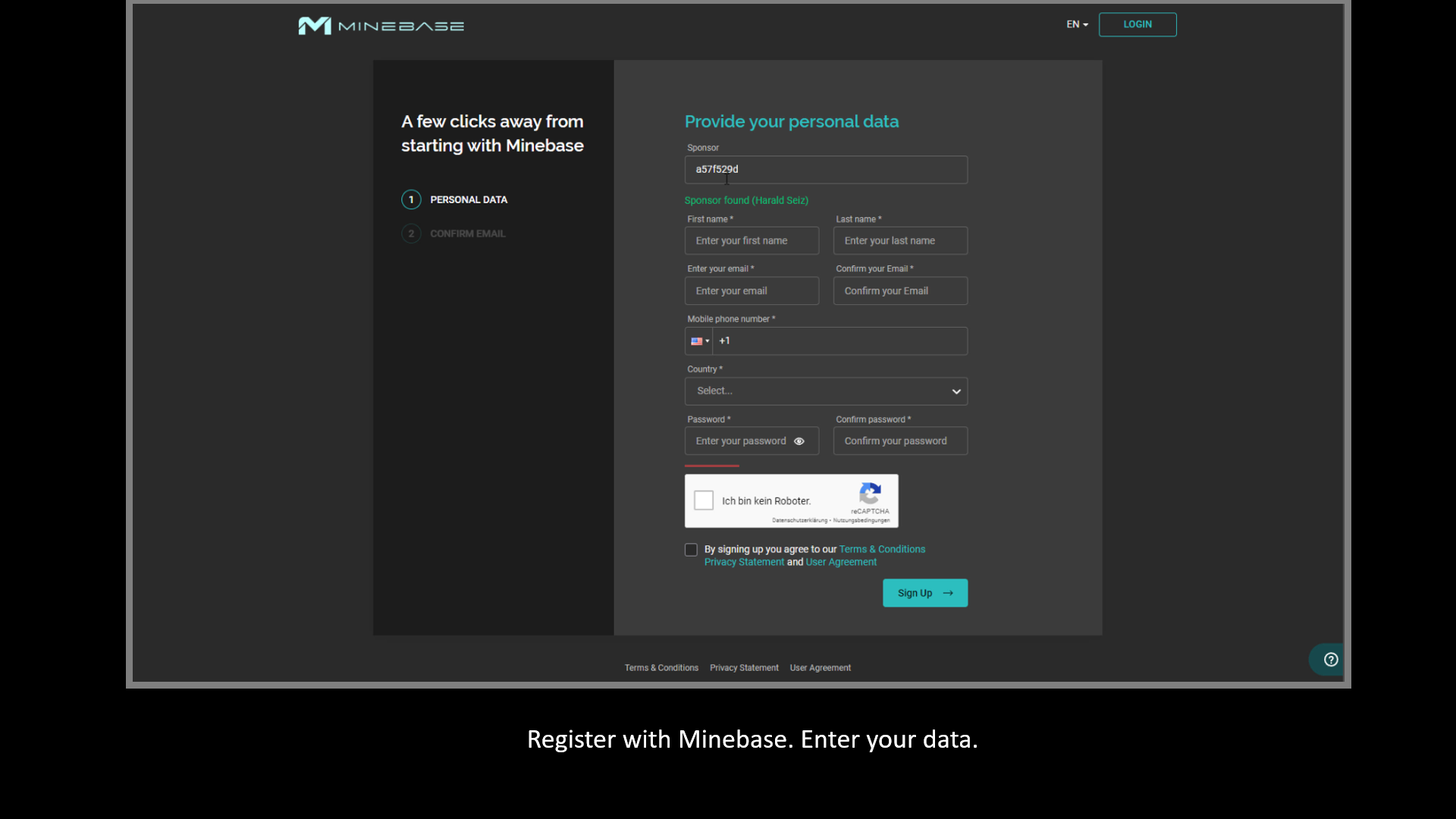Image resolution: width=1456 pixels, height=819 pixels.
Task: Open the footer Privacy Statement link
Action: click(x=743, y=668)
